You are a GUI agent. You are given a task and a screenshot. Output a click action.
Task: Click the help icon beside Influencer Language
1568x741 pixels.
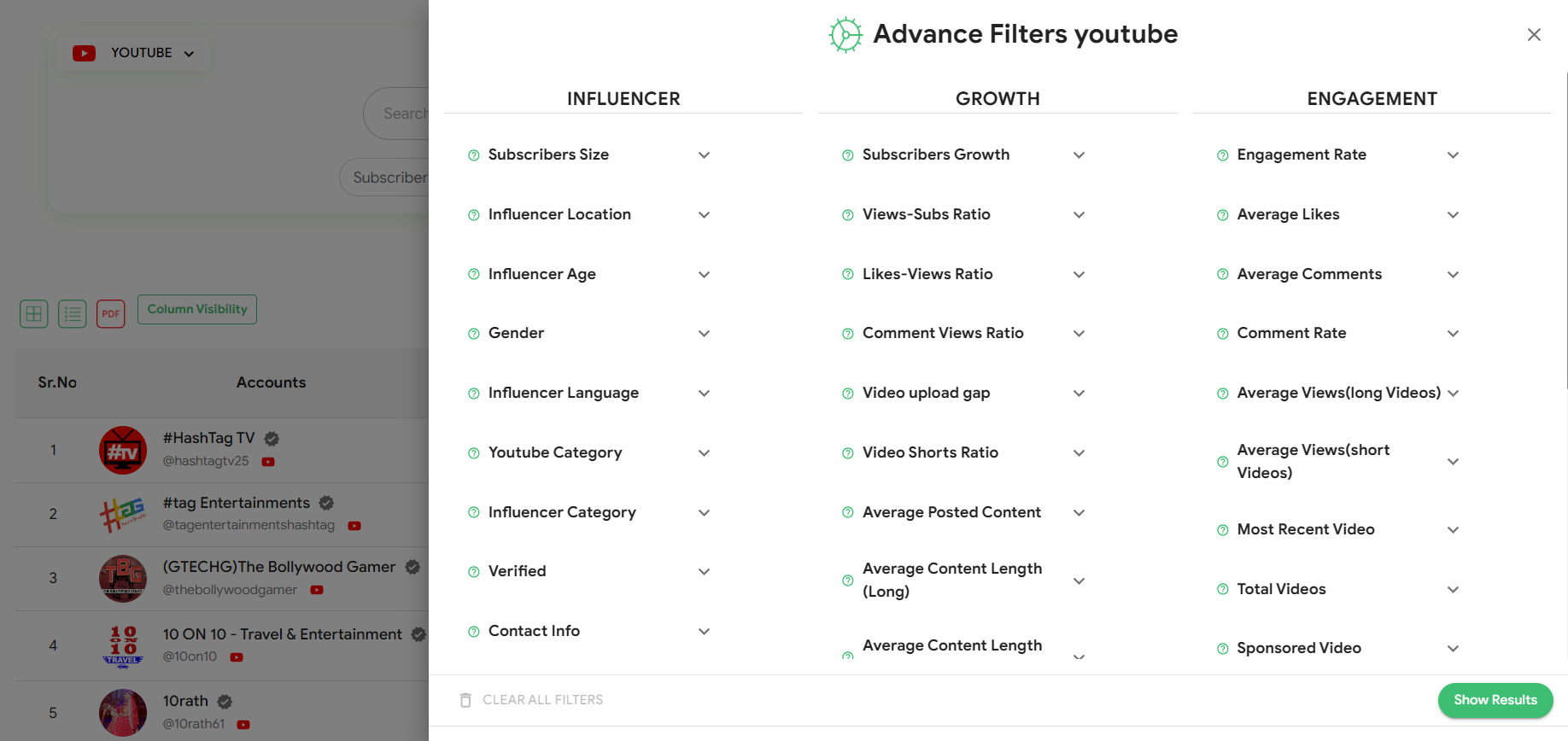473,394
